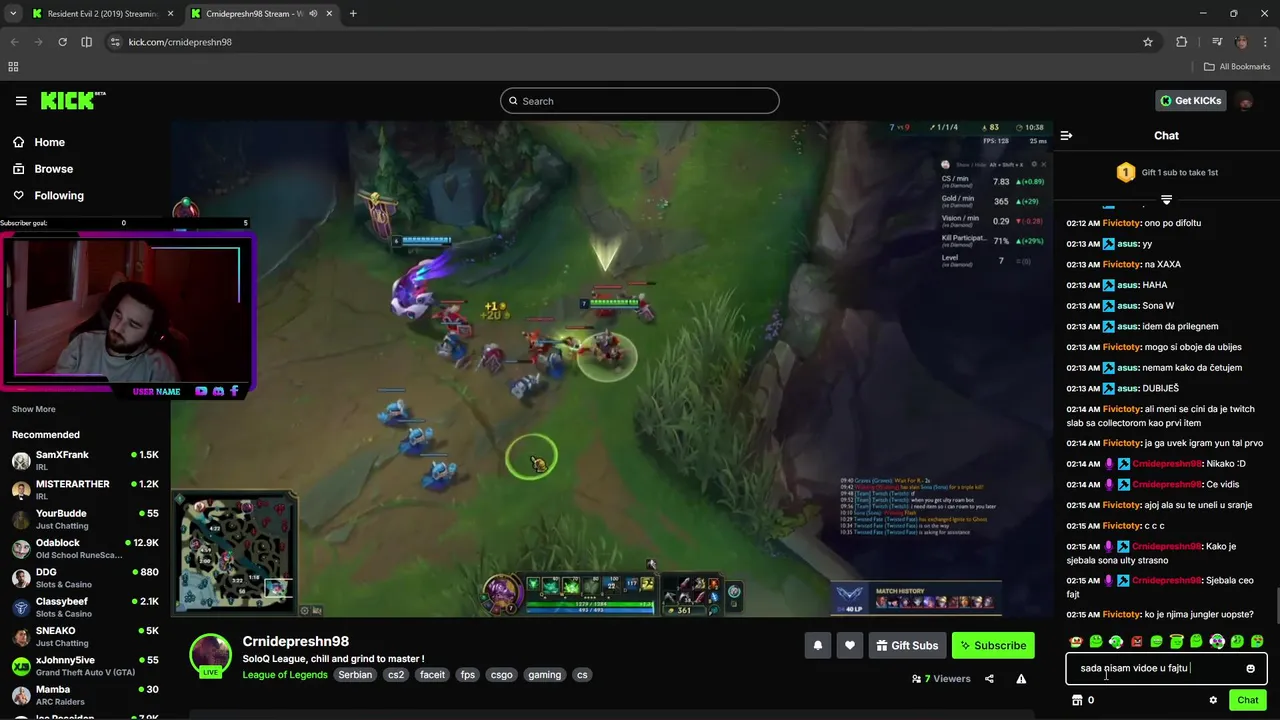Click the chat message input box

(x=1166, y=668)
